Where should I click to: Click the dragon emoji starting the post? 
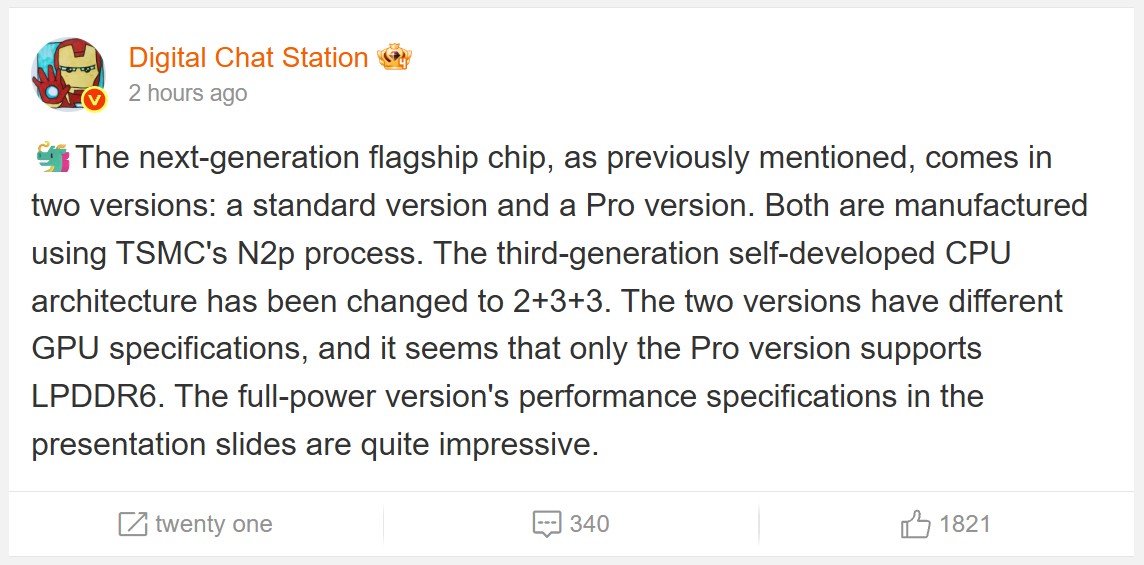click(52, 157)
